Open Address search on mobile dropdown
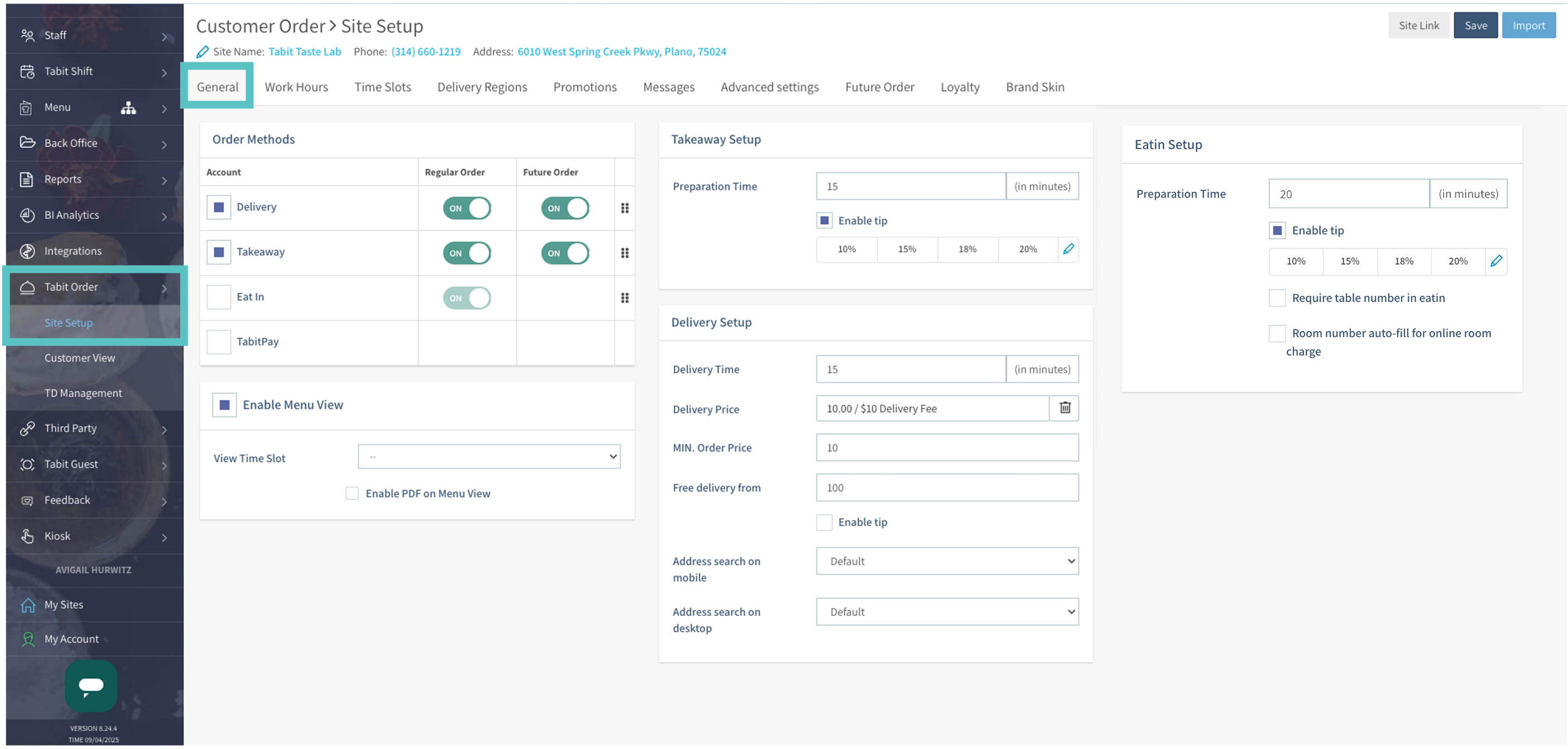This screenshot has height=749, width=1568. coord(947,561)
